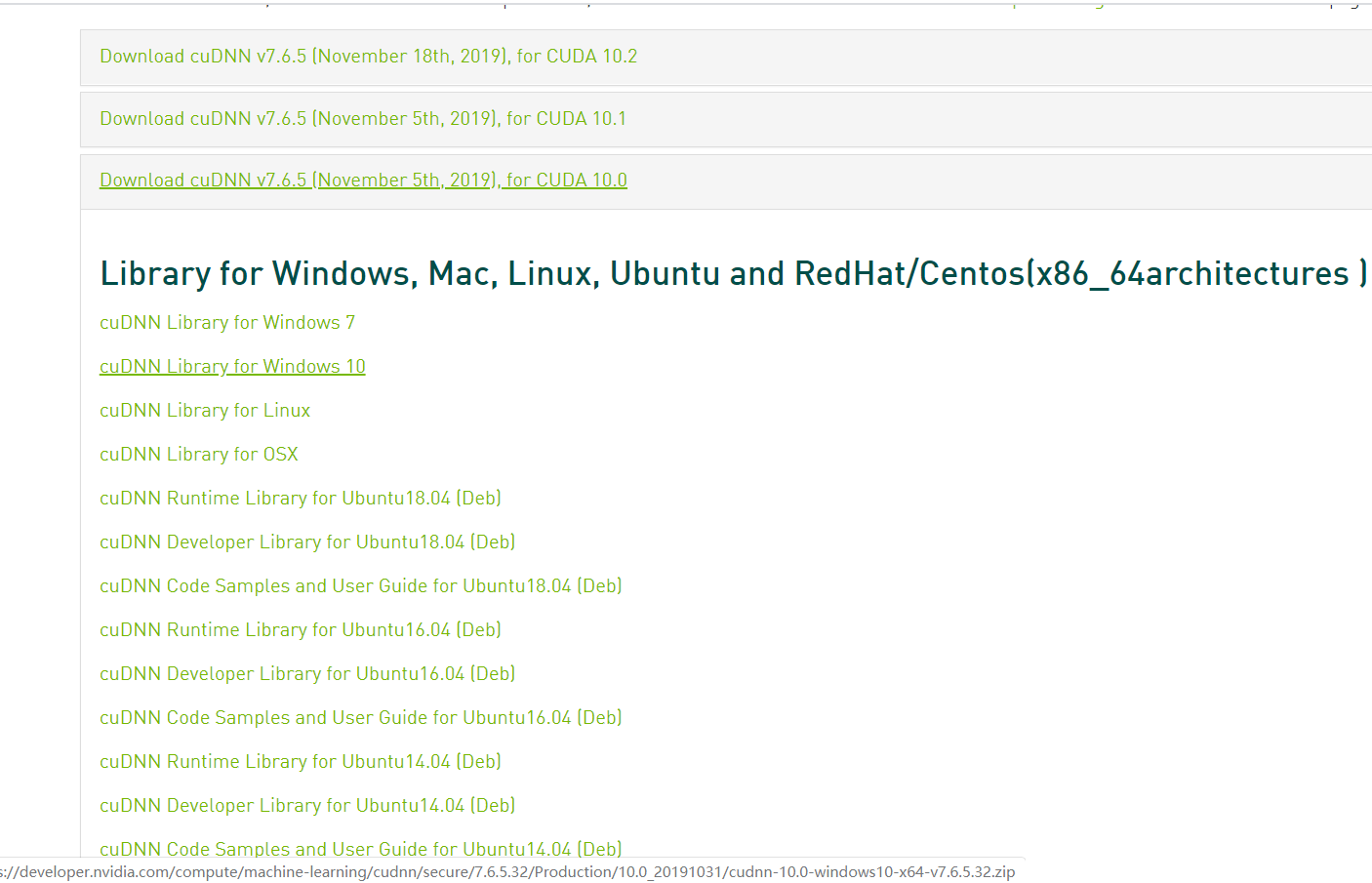Download cuDNN Runtime Library for Ubuntu16.04 Deb
Viewport: 1372px width, 883px height.
301,630
